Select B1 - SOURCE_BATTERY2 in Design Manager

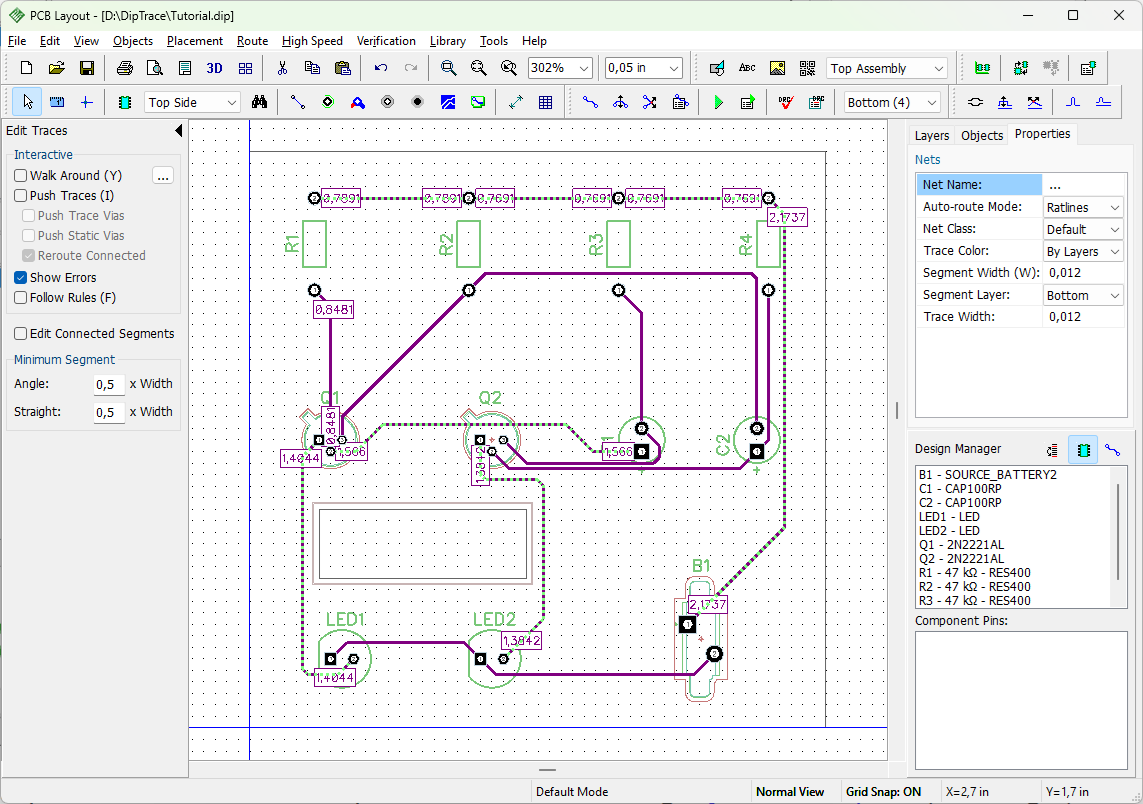coord(987,475)
